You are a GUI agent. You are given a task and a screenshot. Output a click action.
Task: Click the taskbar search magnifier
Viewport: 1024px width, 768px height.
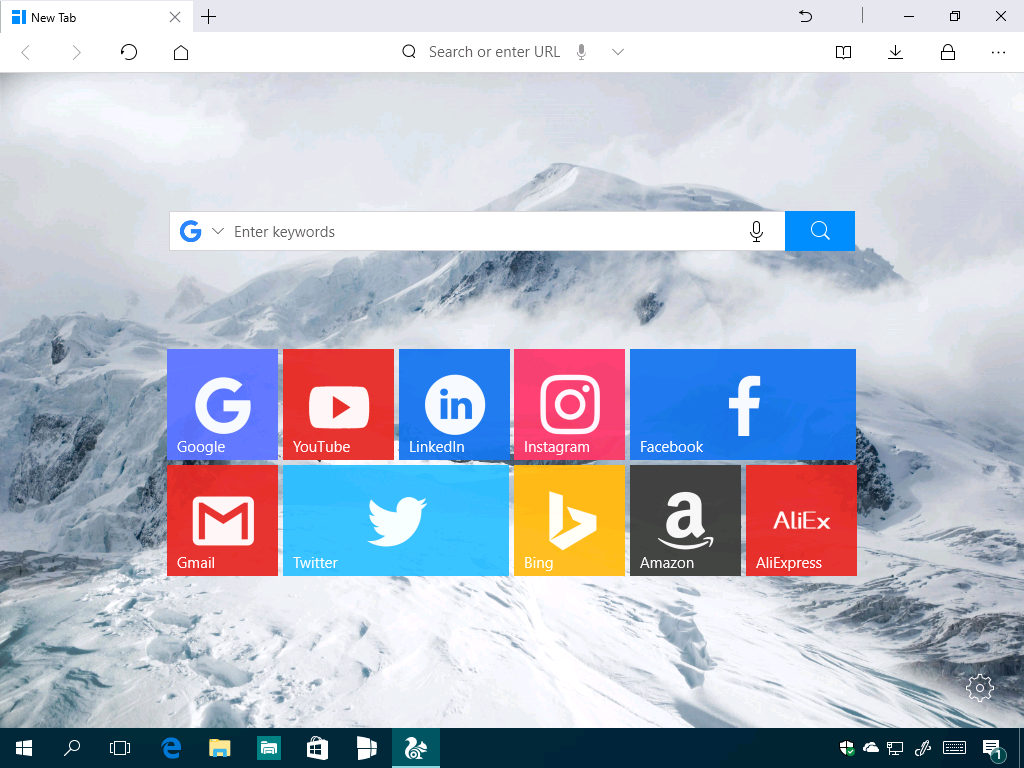[x=72, y=748]
